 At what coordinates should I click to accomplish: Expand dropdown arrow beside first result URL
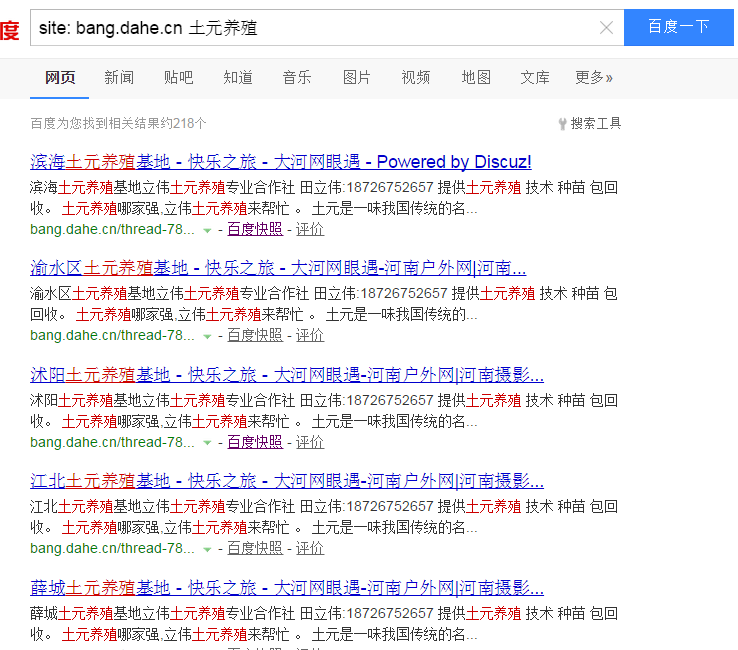(x=207, y=230)
